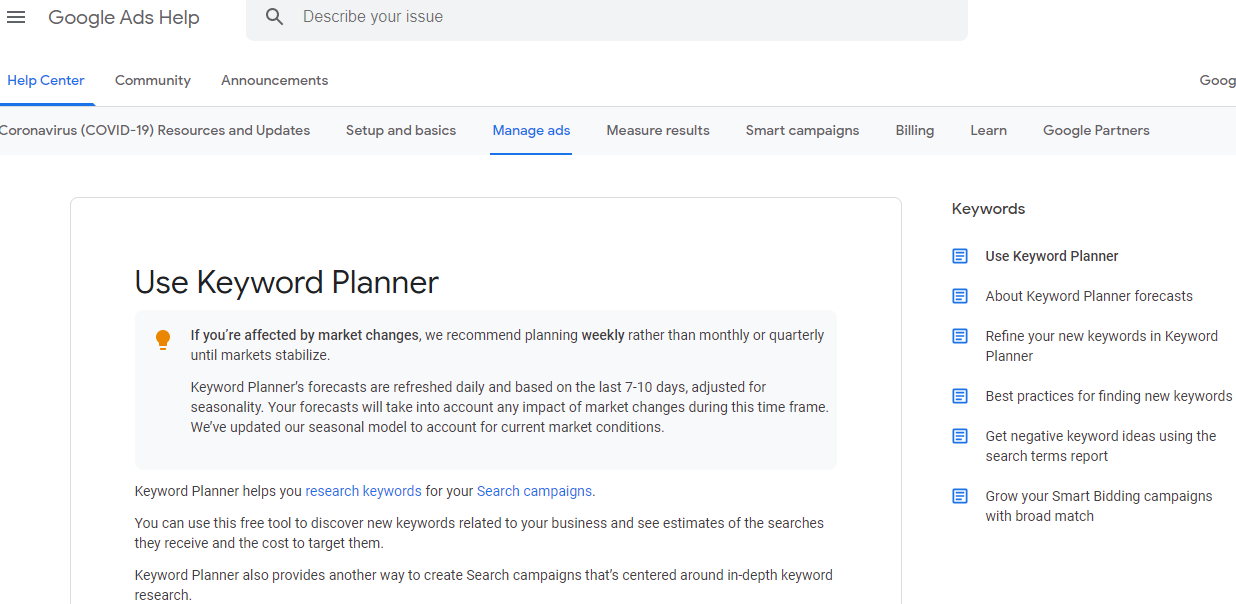Open Use Keyword Planner sidebar article

pos(1052,256)
